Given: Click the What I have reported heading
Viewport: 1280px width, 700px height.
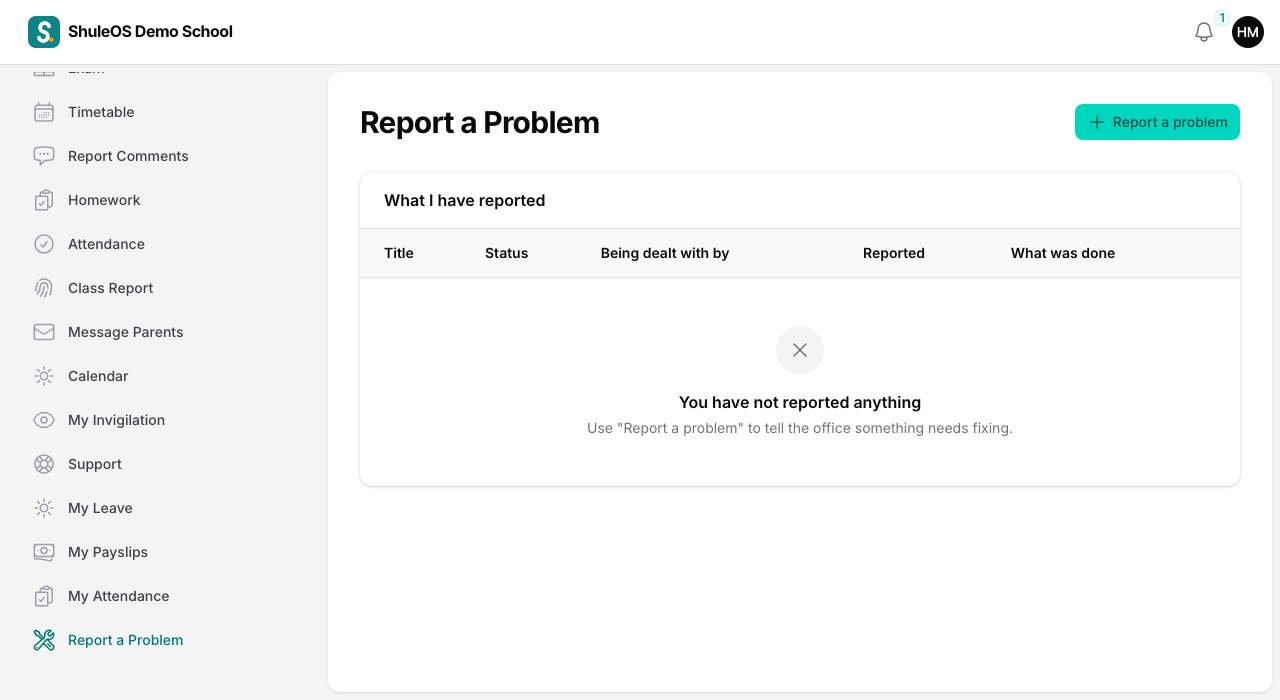Looking at the screenshot, I should click(465, 200).
